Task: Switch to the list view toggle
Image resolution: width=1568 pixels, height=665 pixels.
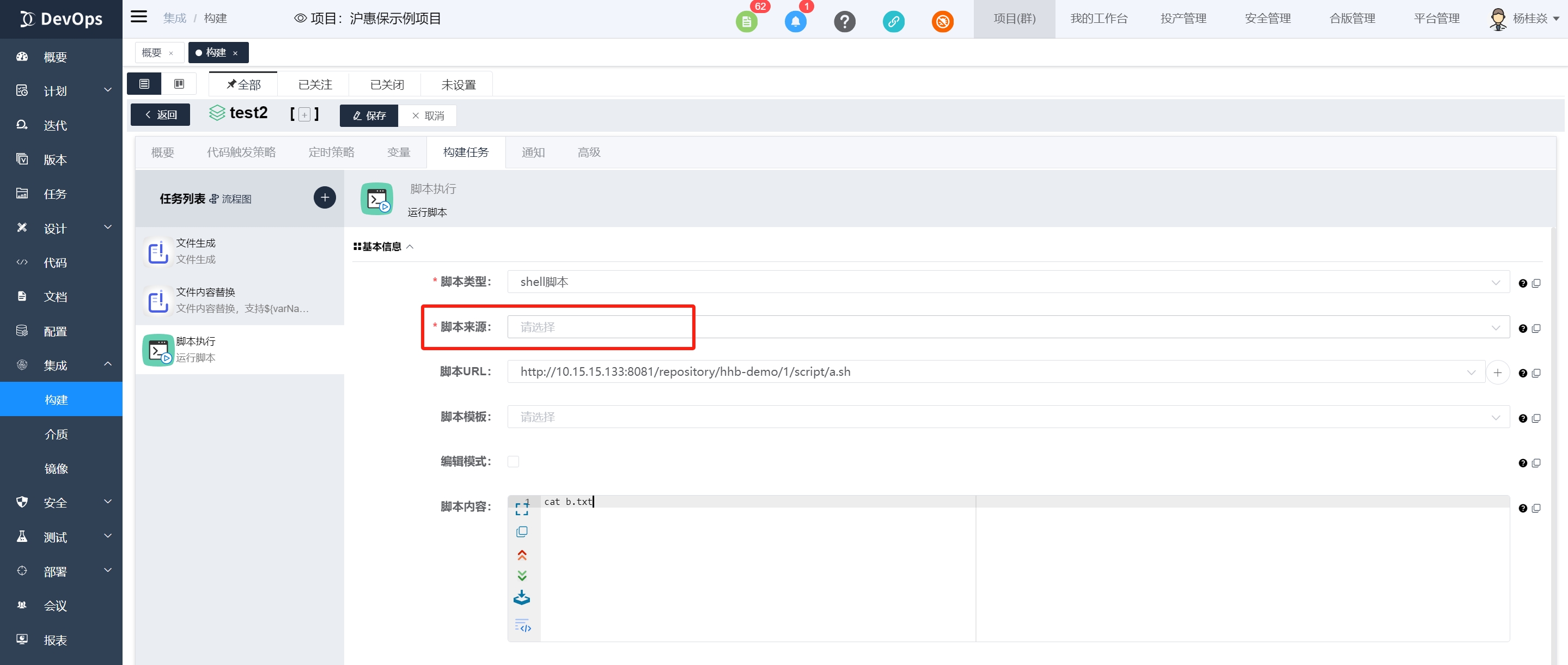Action: pyautogui.click(x=144, y=83)
